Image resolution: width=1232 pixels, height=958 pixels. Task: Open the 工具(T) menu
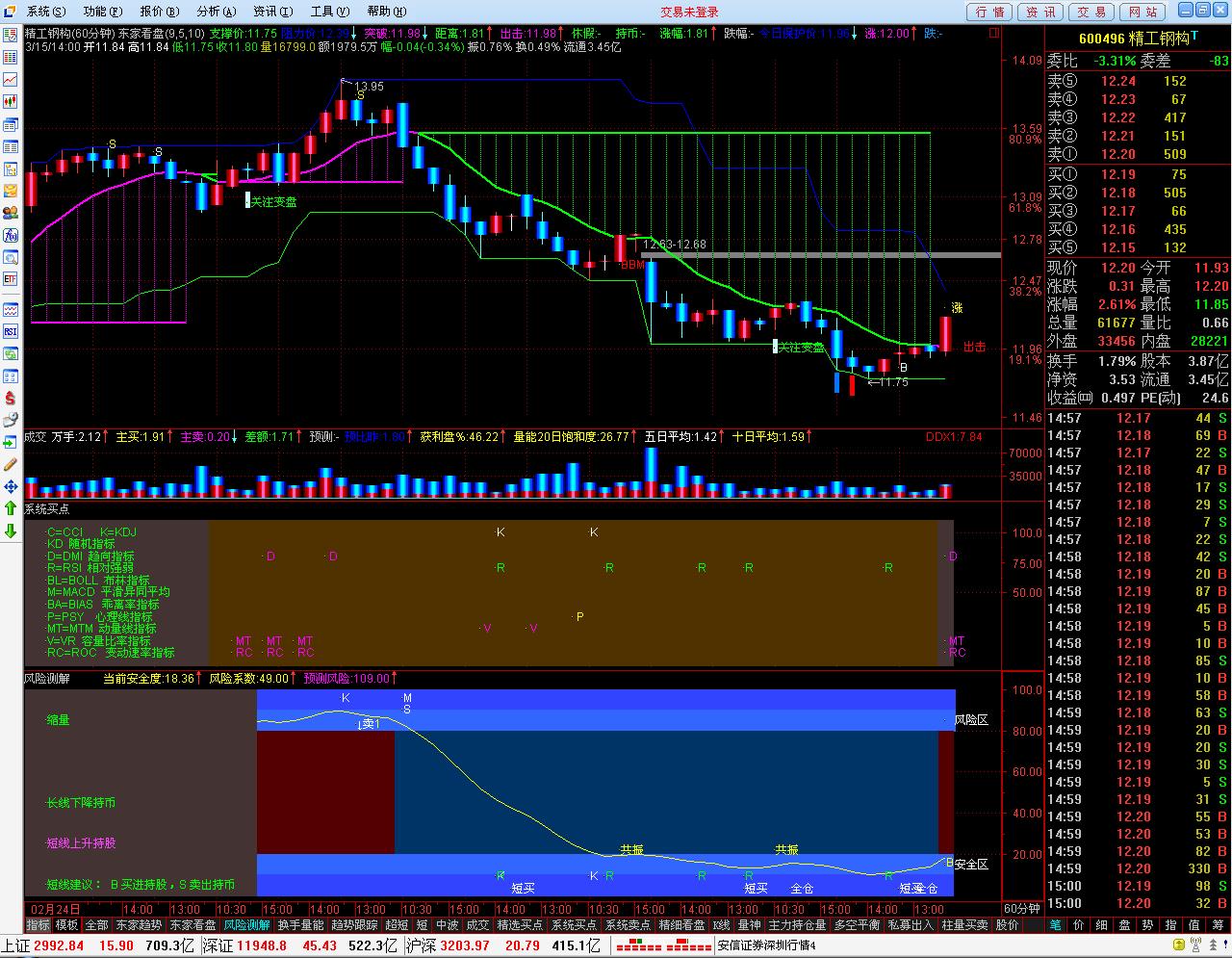pos(330,12)
